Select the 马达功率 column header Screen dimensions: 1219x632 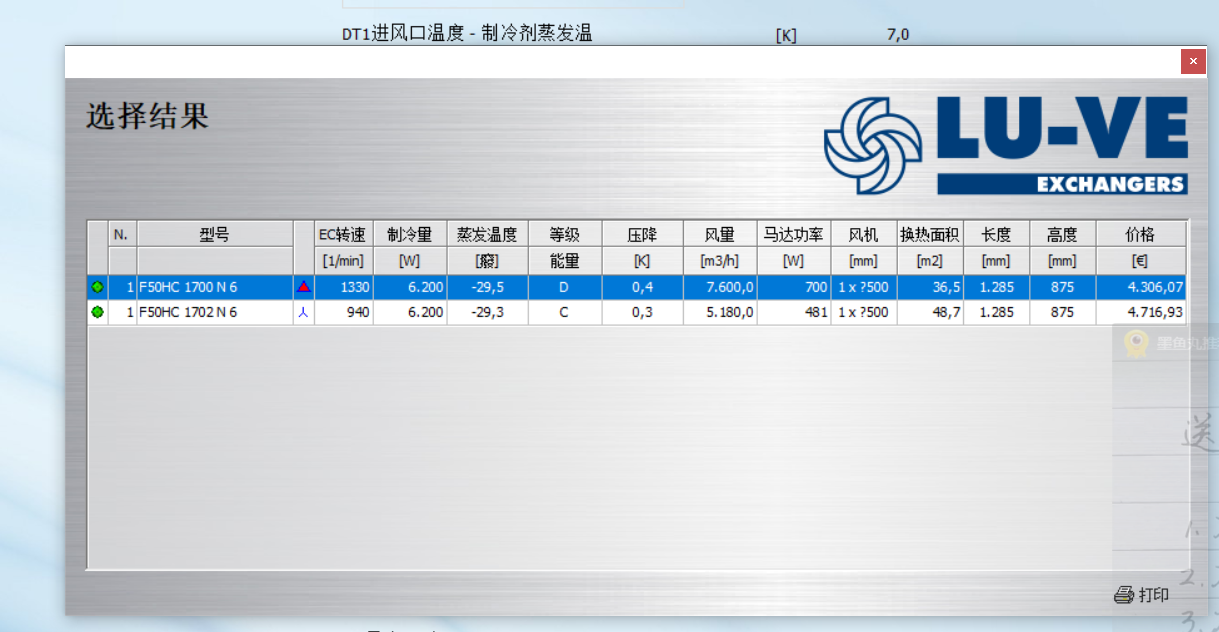click(794, 235)
